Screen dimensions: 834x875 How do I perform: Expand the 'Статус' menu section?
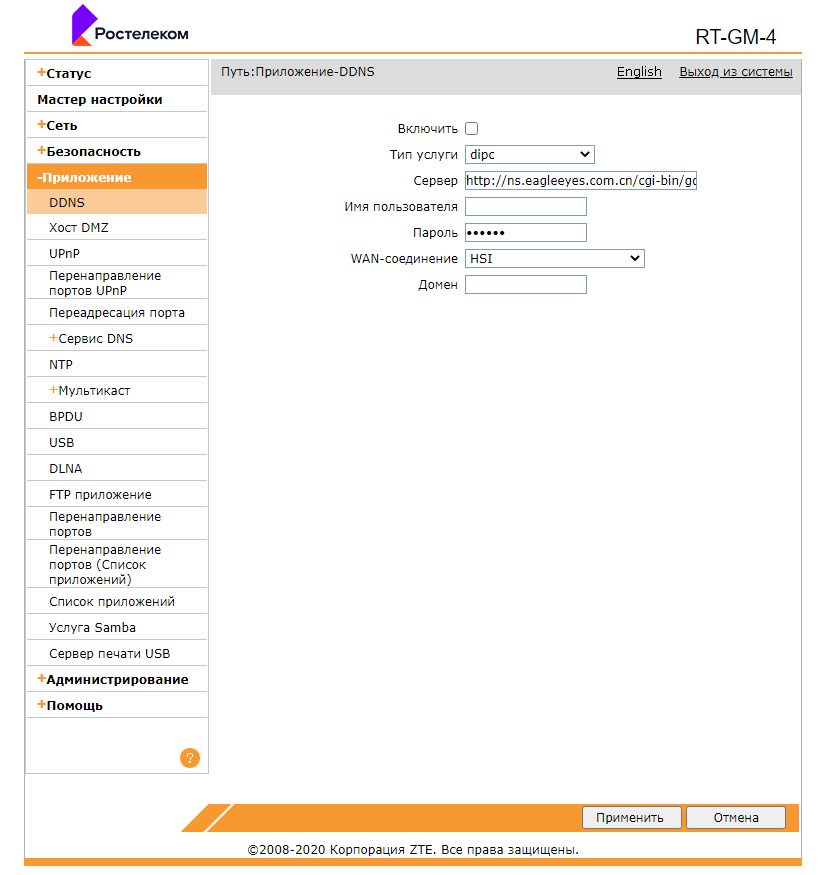click(68, 74)
